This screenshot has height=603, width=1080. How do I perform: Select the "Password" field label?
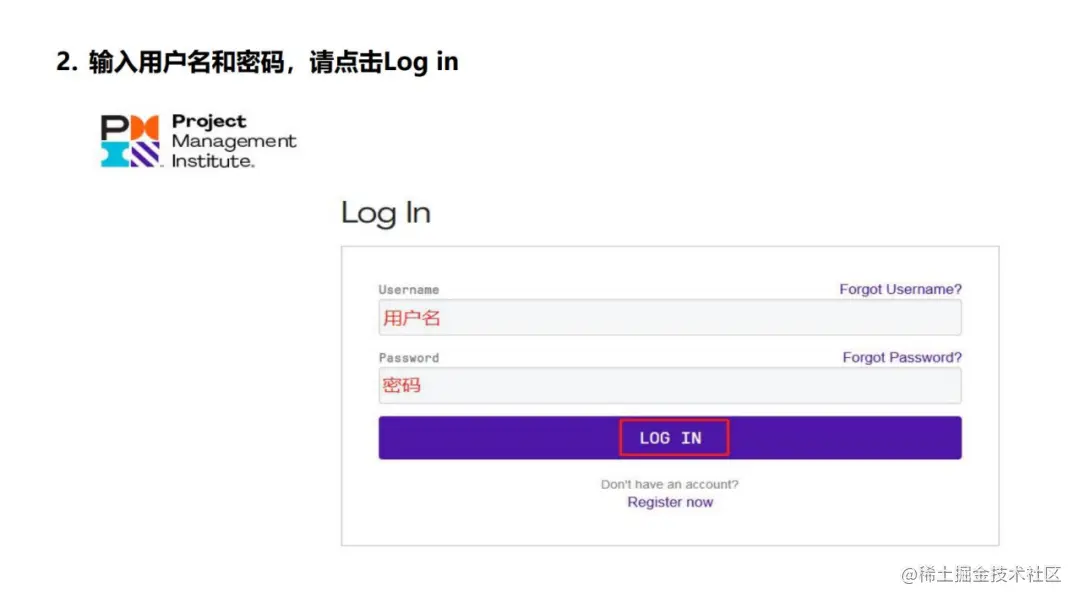click(x=408, y=358)
